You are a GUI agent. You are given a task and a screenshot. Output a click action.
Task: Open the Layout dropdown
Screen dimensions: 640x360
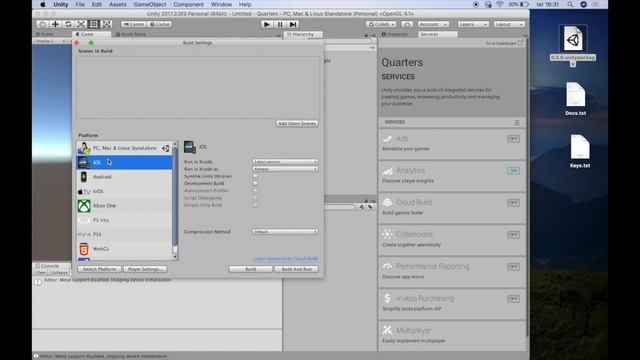pos(509,24)
